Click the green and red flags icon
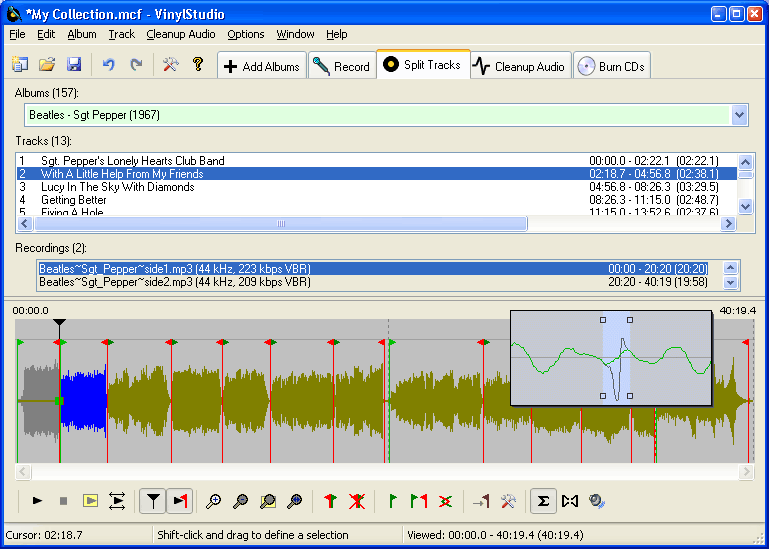The width and height of the screenshot is (769, 549). 419,501
